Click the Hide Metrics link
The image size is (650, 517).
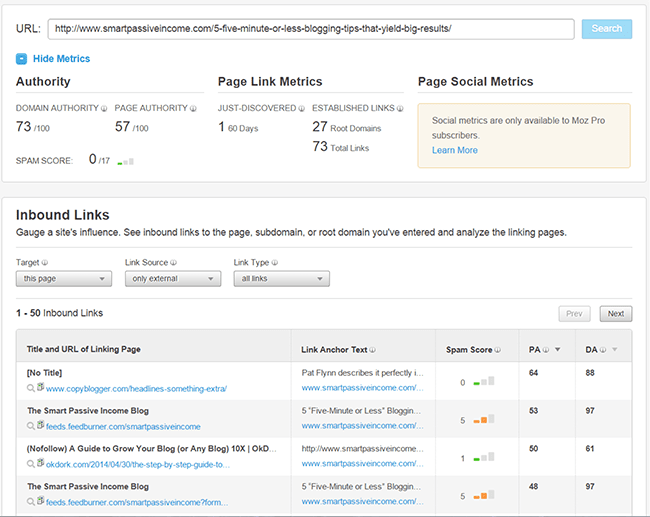[61, 59]
